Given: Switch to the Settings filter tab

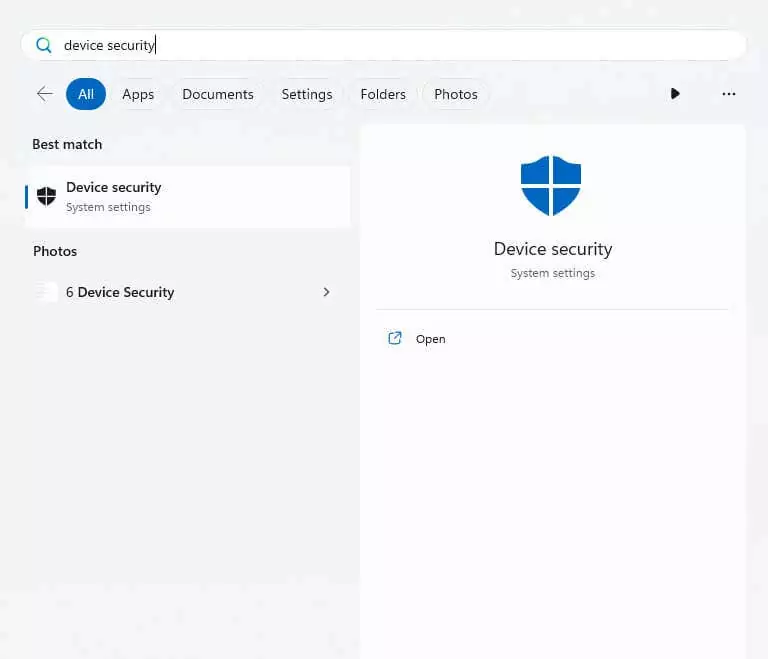Looking at the screenshot, I should click(x=307, y=94).
